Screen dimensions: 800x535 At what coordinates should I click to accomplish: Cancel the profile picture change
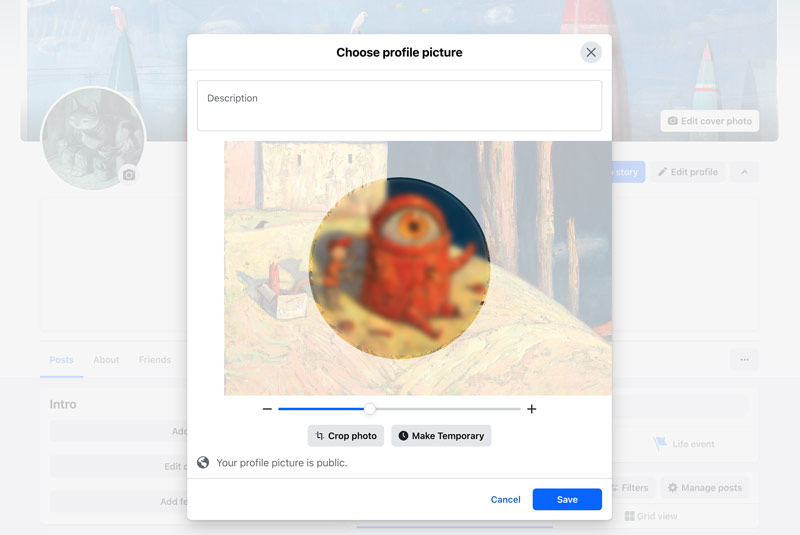(506, 499)
